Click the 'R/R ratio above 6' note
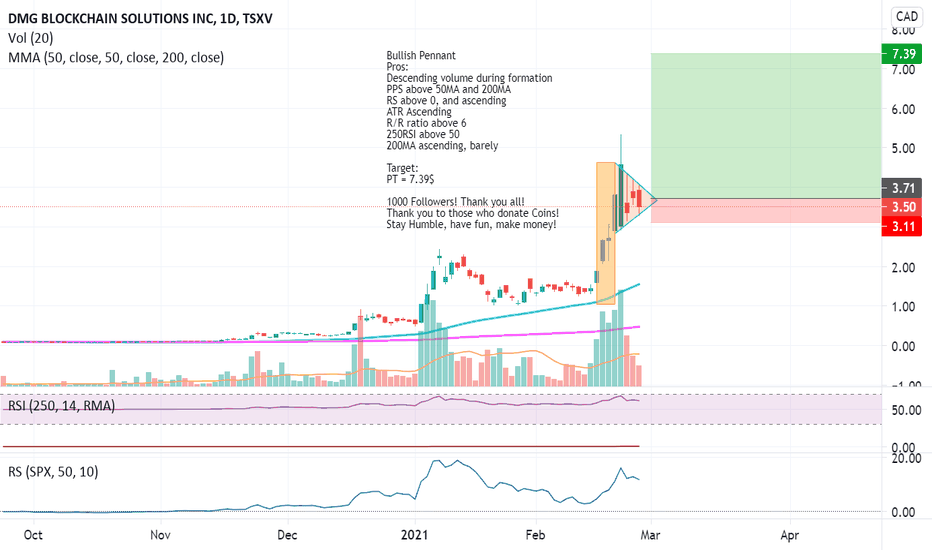The image size is (932, 550). [x=426, y=123]
